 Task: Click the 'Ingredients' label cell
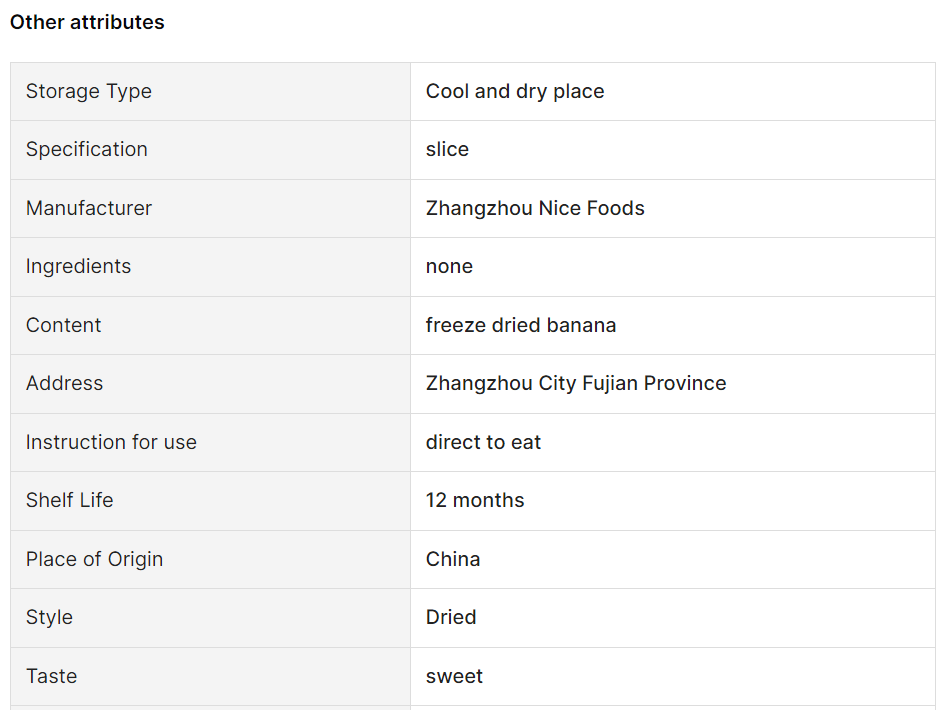[x=78, y=266]
